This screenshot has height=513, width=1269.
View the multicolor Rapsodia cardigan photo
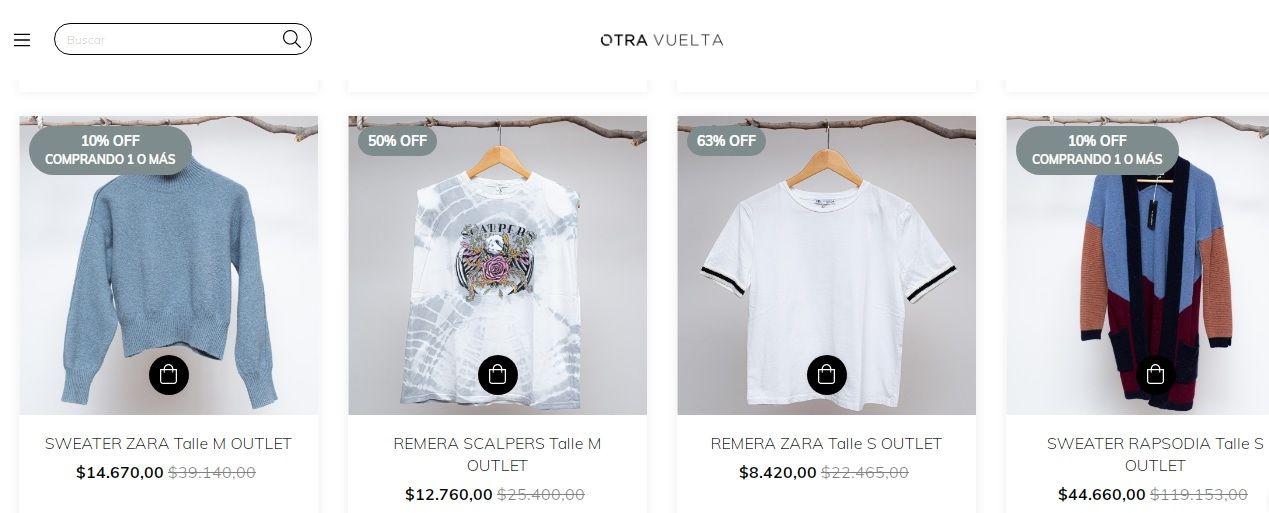(1138, 265)
